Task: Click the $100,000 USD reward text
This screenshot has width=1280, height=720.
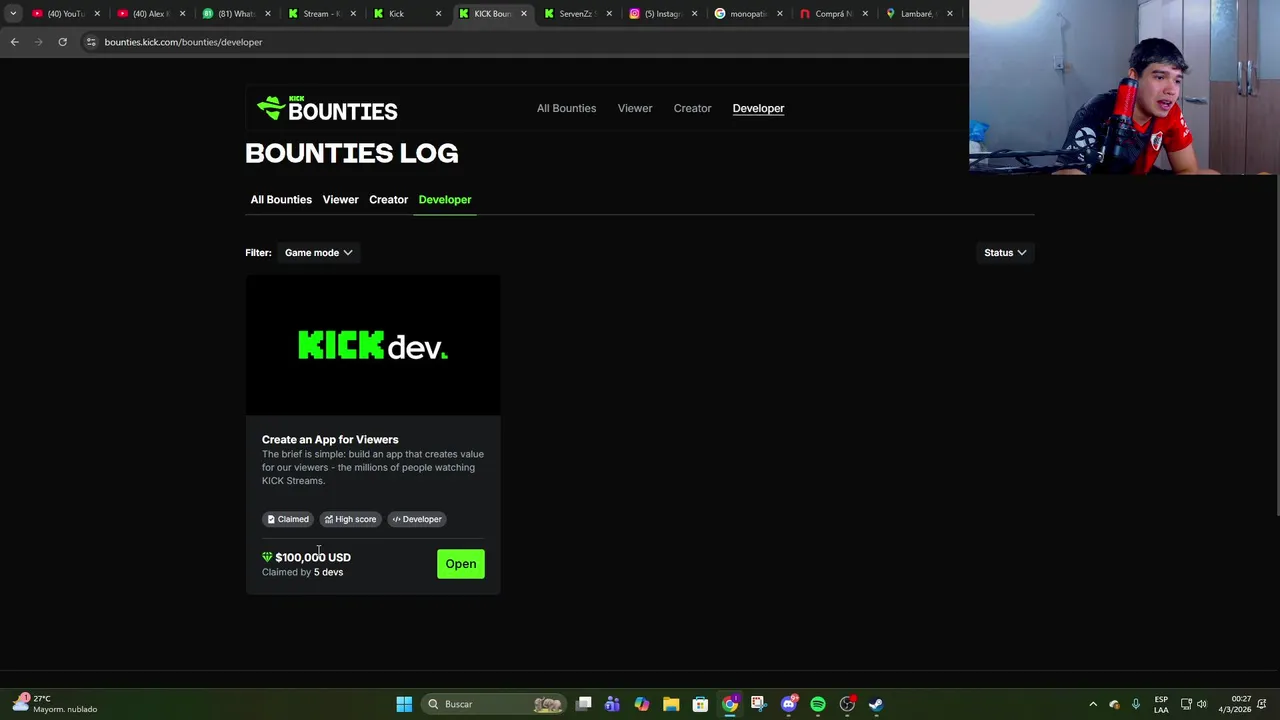Action: coord(313,557)
